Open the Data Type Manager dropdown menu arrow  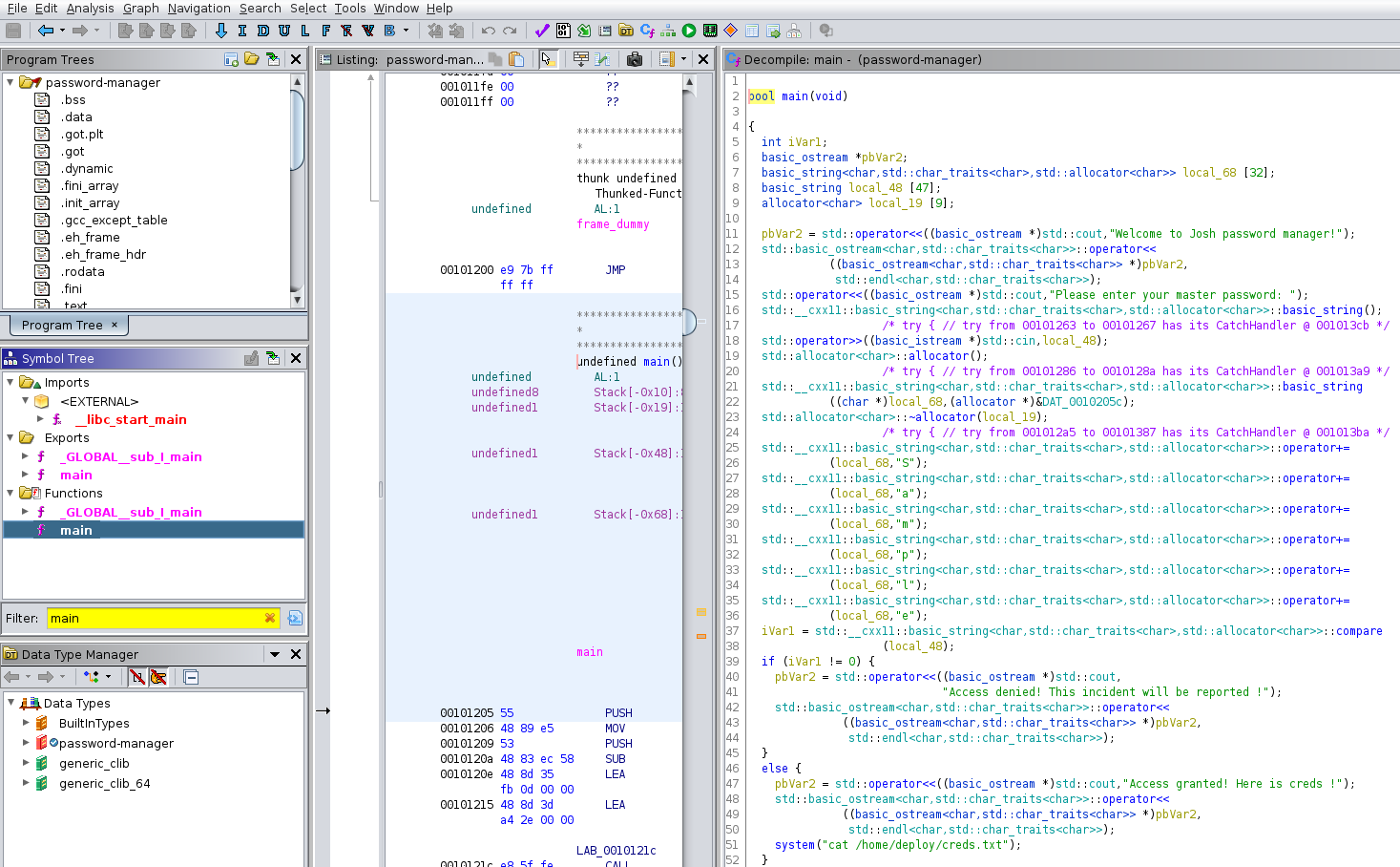(275, 654)
